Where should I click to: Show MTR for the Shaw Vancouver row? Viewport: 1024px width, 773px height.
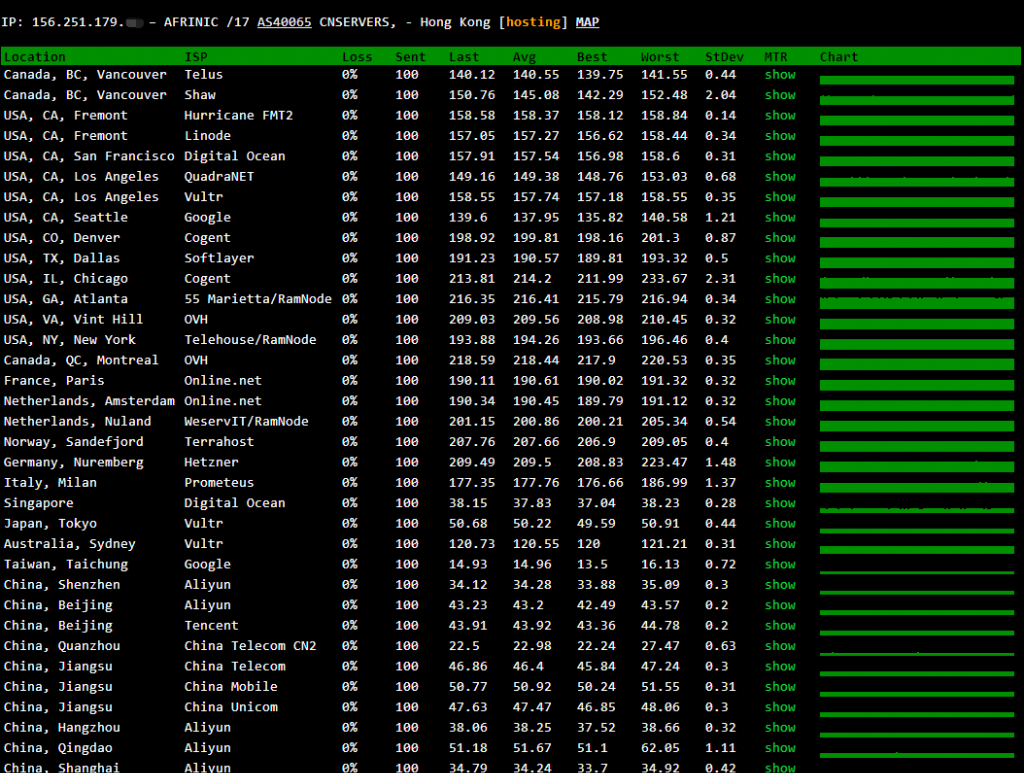tap(780, 95)
